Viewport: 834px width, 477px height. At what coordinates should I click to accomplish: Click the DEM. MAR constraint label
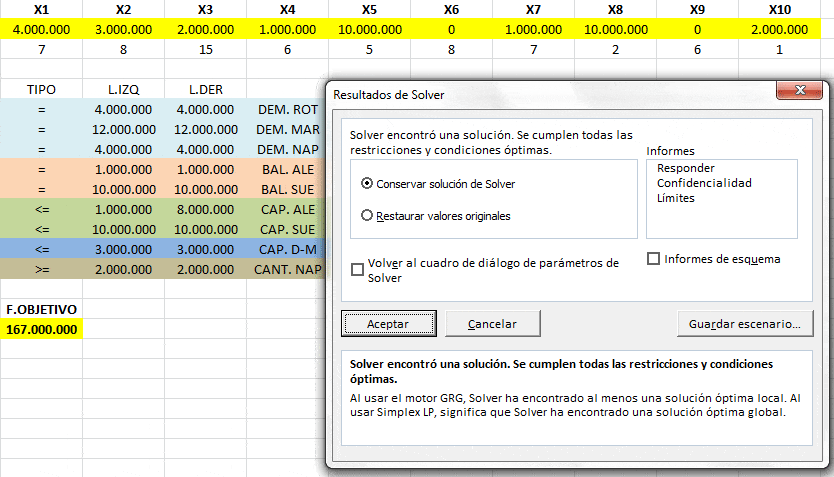287,129
